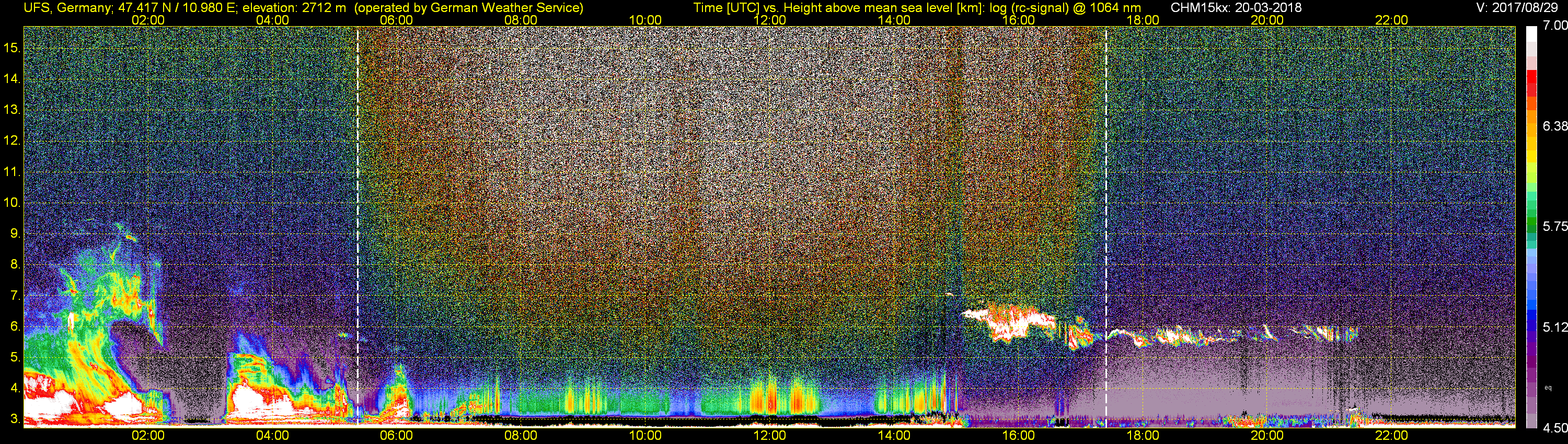Viewport: 1568px width, 444px height.
Task: Click "(operated by German Weather Service)" text
Action: [x=469, y=7]
